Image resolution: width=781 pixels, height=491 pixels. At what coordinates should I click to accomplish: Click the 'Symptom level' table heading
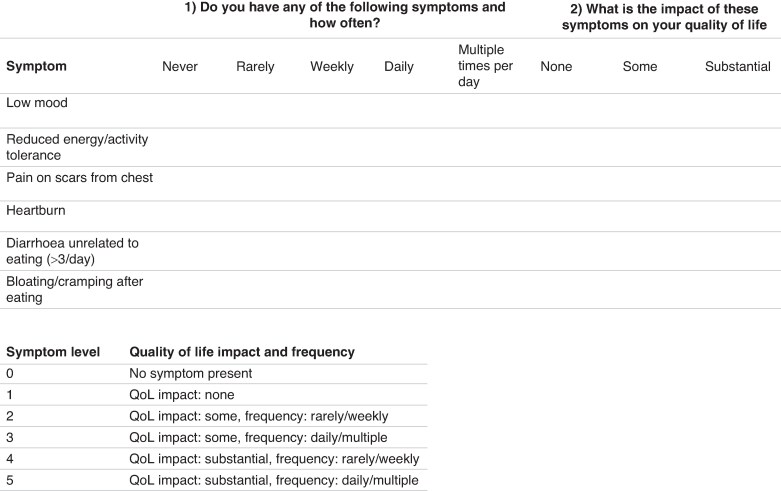pyautogui.click(x=53, y=352)
